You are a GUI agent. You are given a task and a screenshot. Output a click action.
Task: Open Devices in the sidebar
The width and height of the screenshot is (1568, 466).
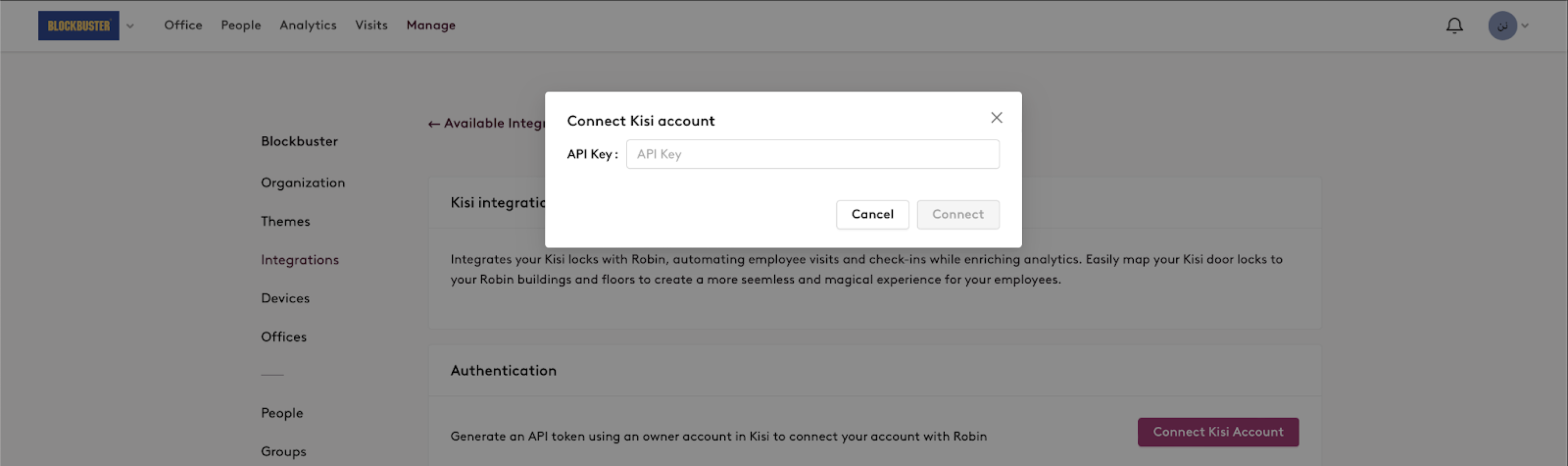coord(285,298)
